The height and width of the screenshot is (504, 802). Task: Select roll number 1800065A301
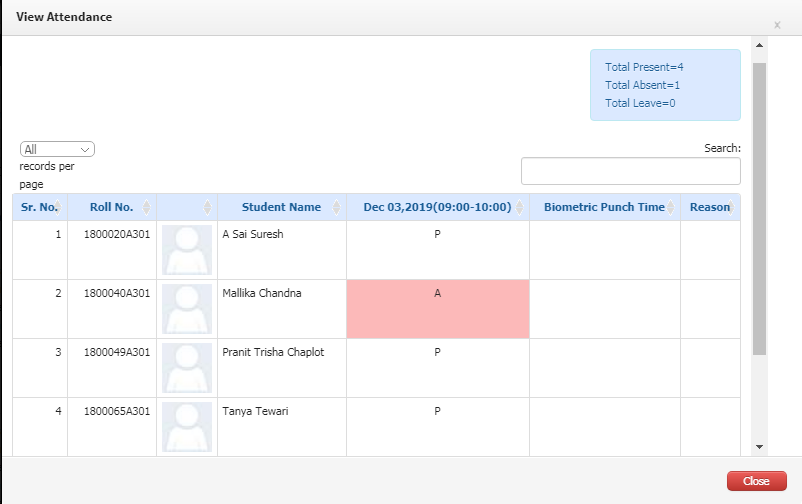117,411
